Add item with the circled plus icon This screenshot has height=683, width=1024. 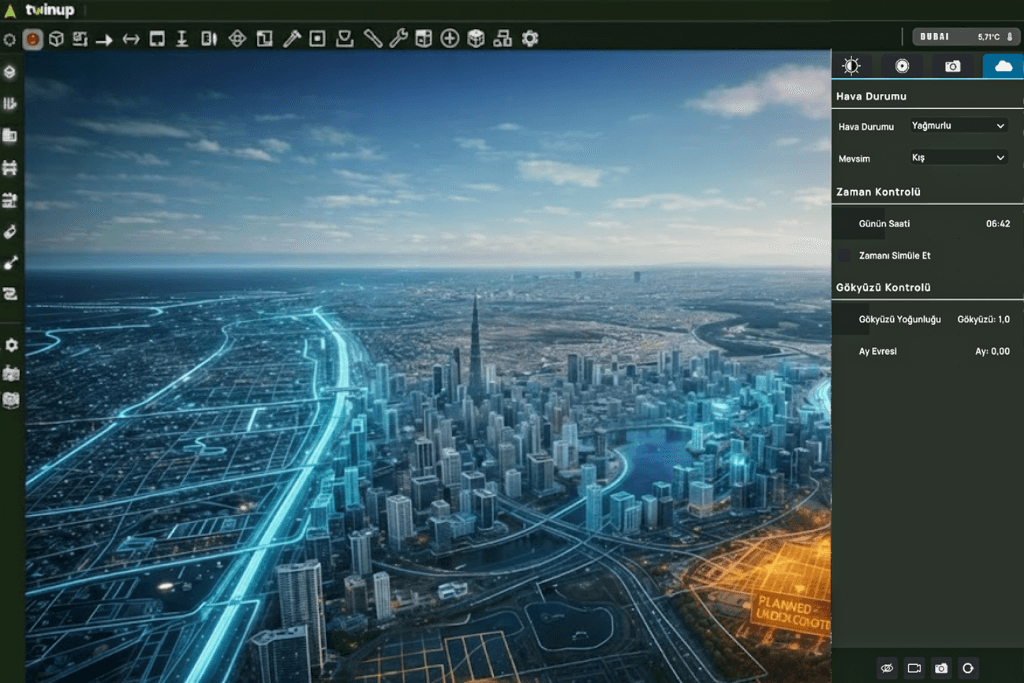click(x=449, y=39)
